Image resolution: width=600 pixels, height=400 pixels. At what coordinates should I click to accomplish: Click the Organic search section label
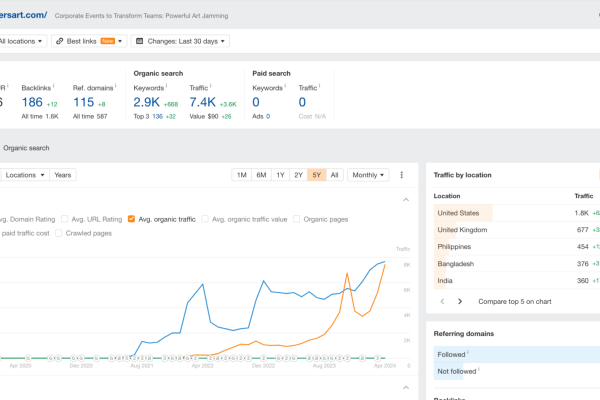26,148
